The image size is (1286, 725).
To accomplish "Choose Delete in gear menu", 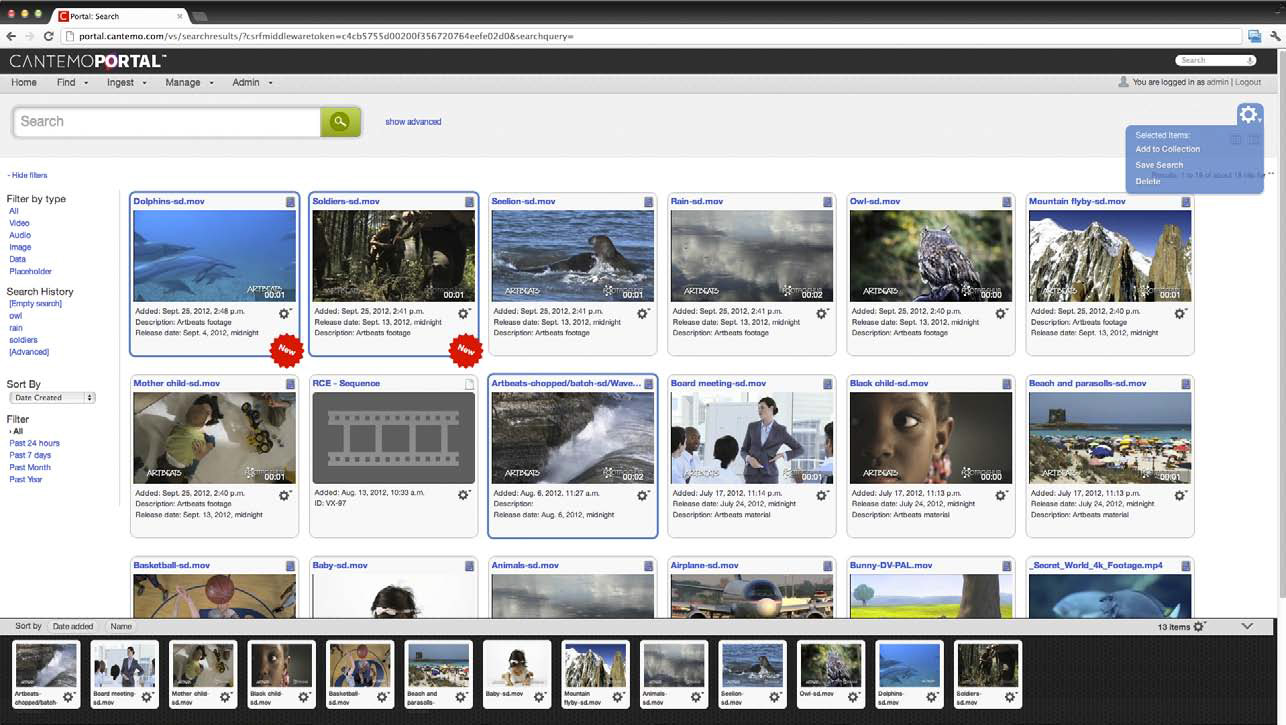I will point(1148,181).
